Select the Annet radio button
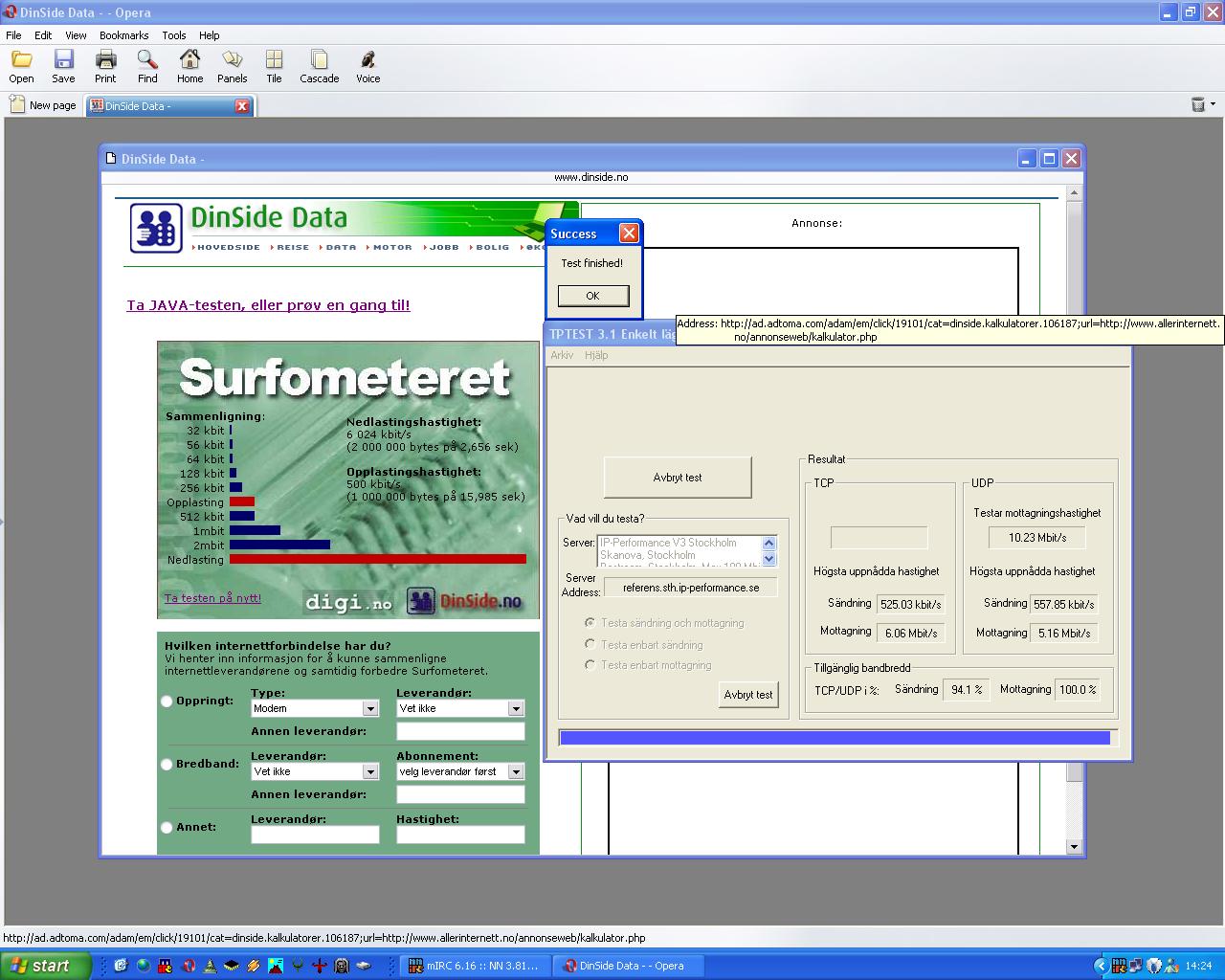The height and width of the screenshot is (980, 1225). (x=167, y=828)
